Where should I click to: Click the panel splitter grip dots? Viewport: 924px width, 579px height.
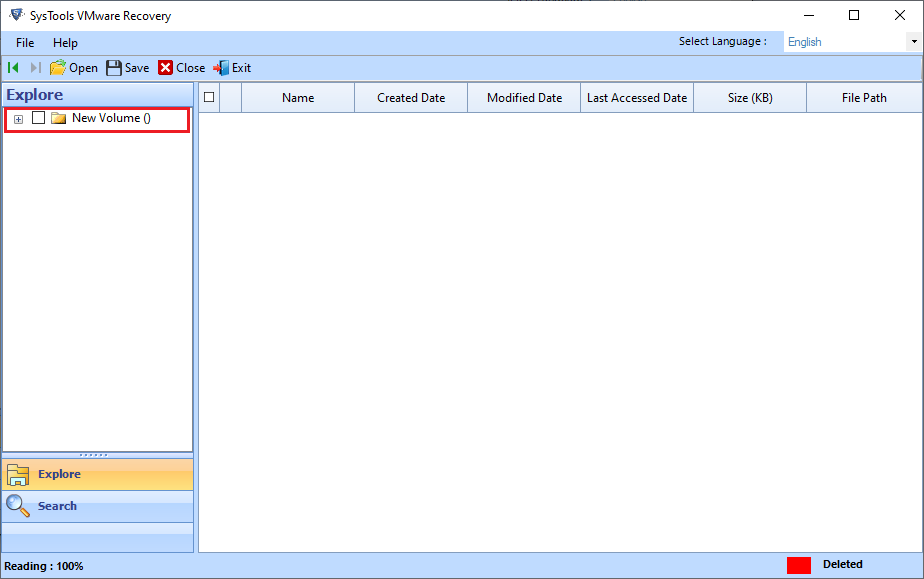tap(98, 455)
